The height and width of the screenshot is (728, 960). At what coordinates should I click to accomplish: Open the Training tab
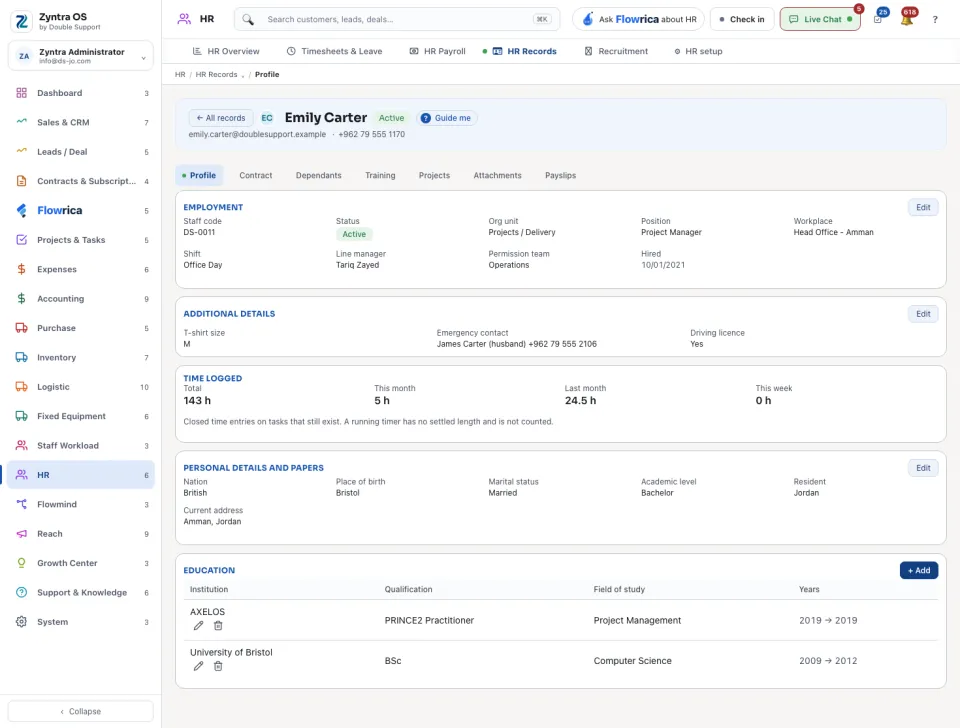pos(380,175)
